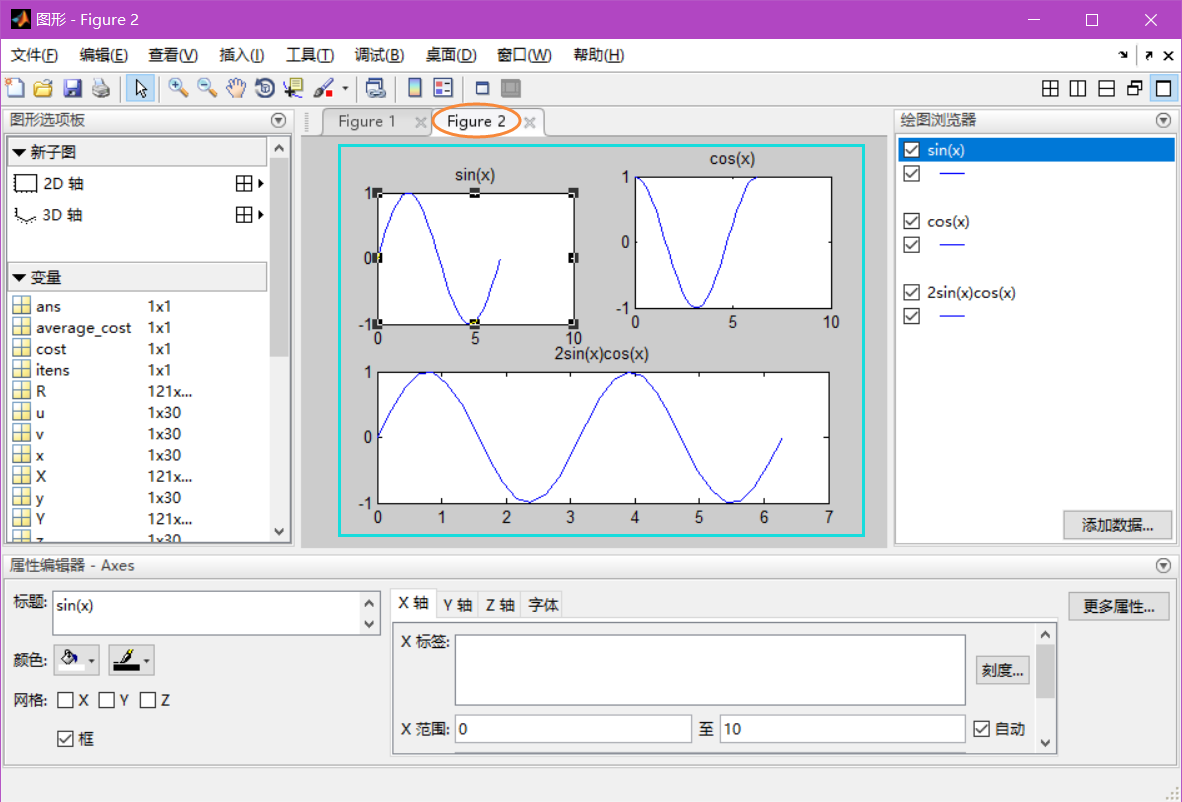
Task: Activate the Rotate 3D tool
Action: 265,88
